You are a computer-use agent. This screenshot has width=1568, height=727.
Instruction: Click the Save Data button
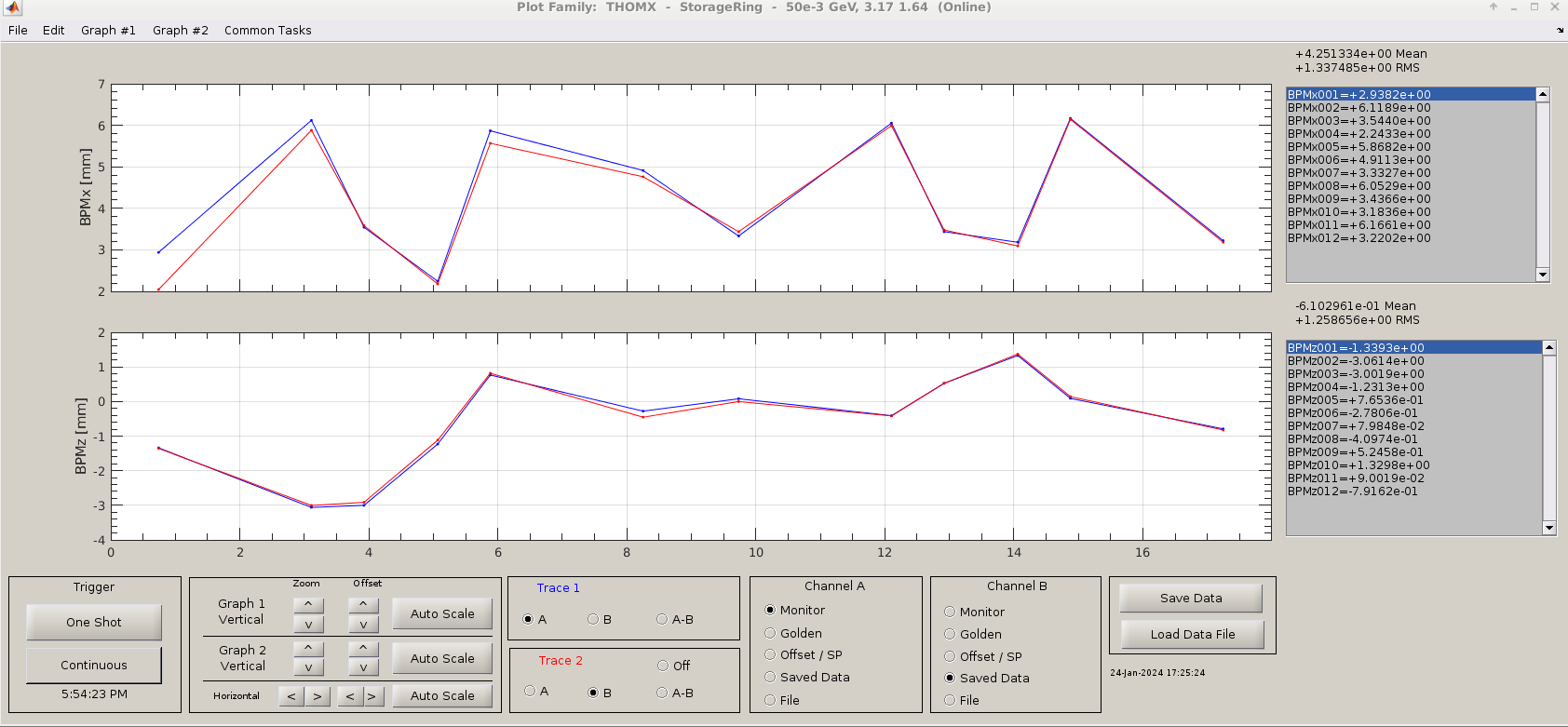(x=1191, y=599)
